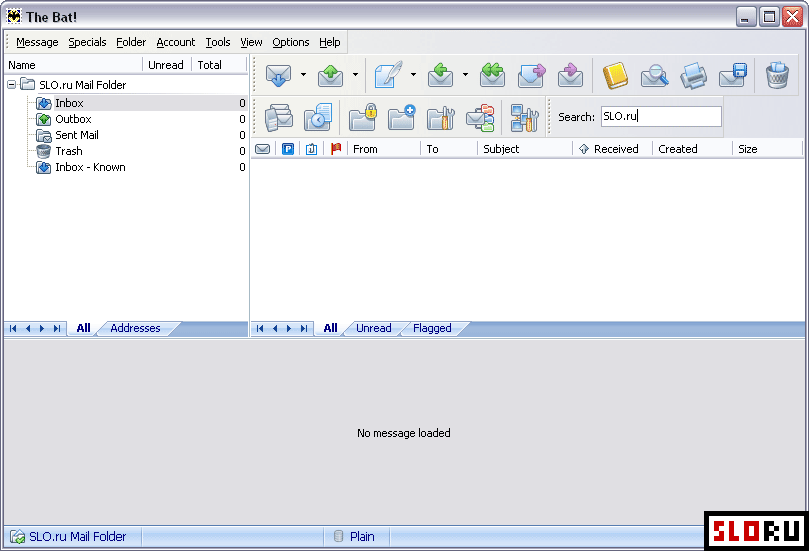Image resolution: width=809 pixels, height=551 pixels.
Task: Switch to Addresses tab in folder pane
Action: tap(135, 328)
